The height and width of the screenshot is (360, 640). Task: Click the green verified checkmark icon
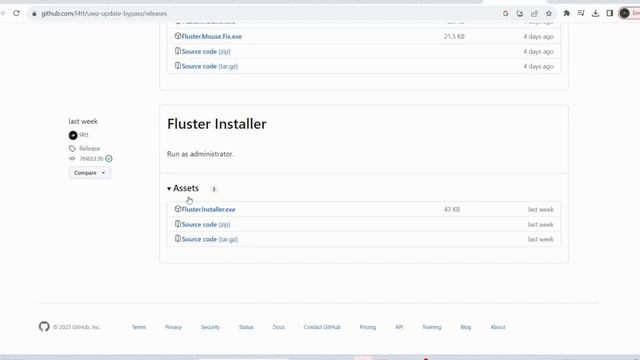click(109, 159)
